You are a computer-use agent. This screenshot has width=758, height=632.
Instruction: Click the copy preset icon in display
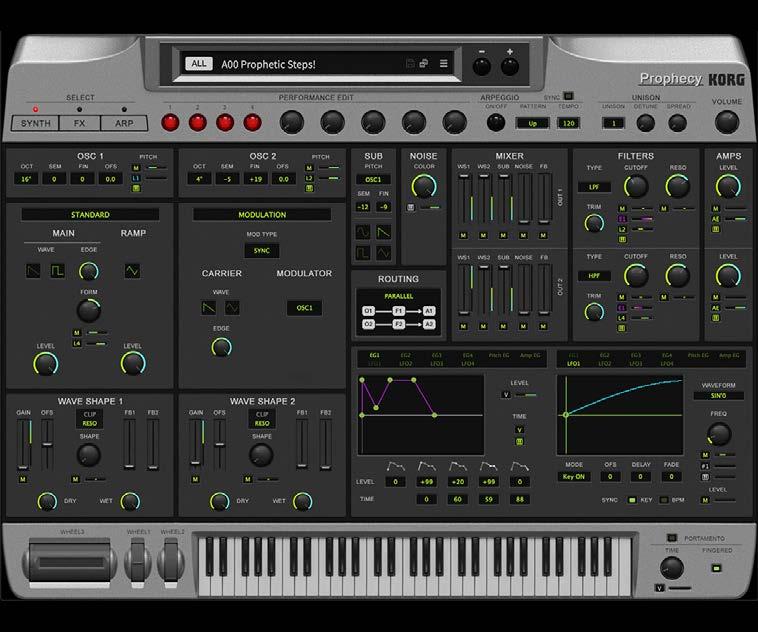coord(424,63)
